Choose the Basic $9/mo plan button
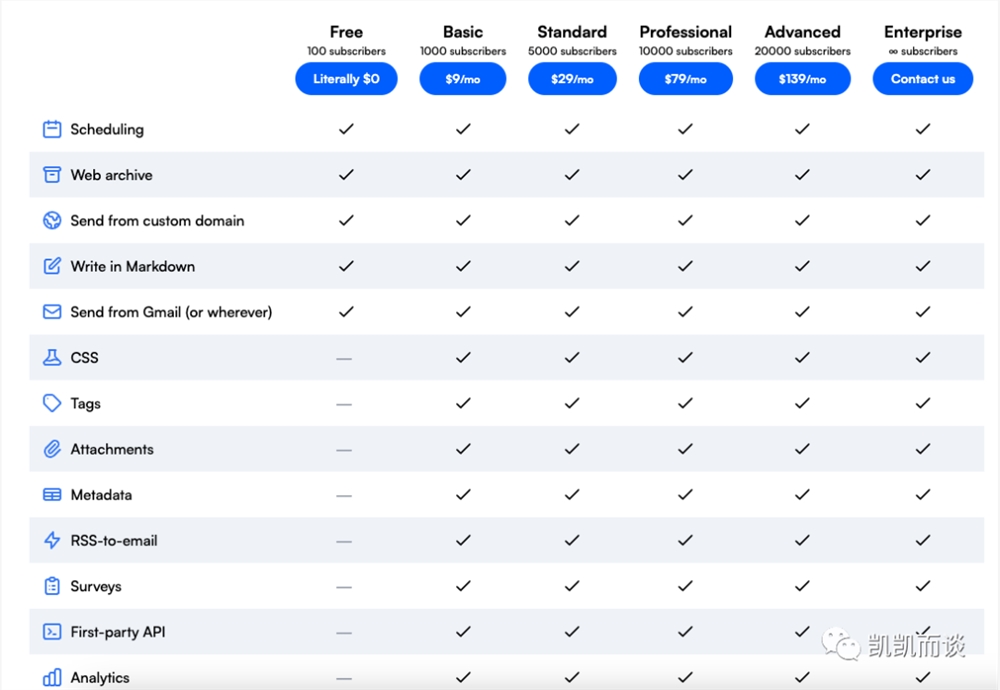This screenshot has height=690, width=1000. [x=463, y=78]
